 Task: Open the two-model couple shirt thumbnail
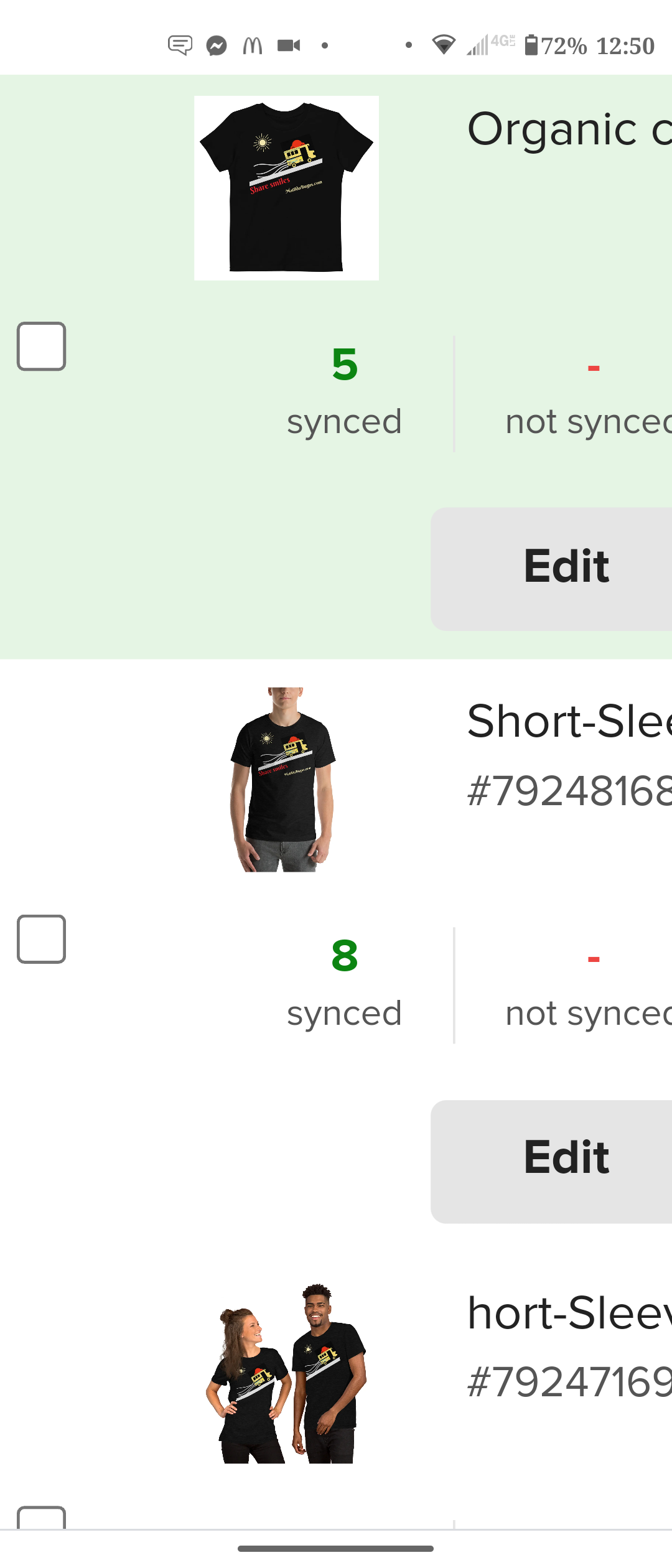coord(286,1373)
